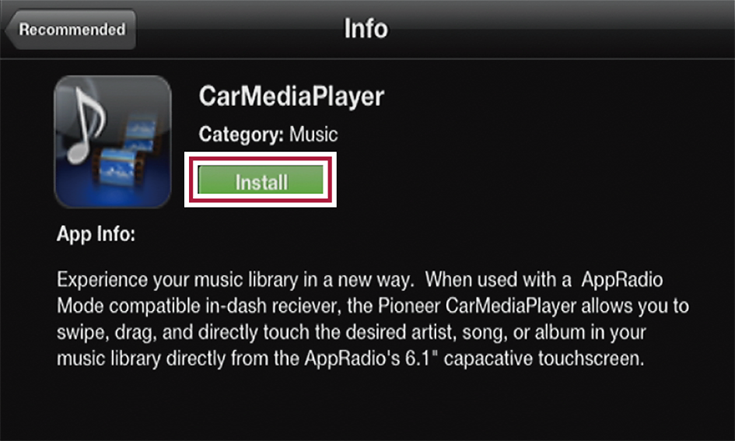The height and width of the screenshot is (441, 735).
Task: Click the red highlight border around Install
Action: click(261, 160)
